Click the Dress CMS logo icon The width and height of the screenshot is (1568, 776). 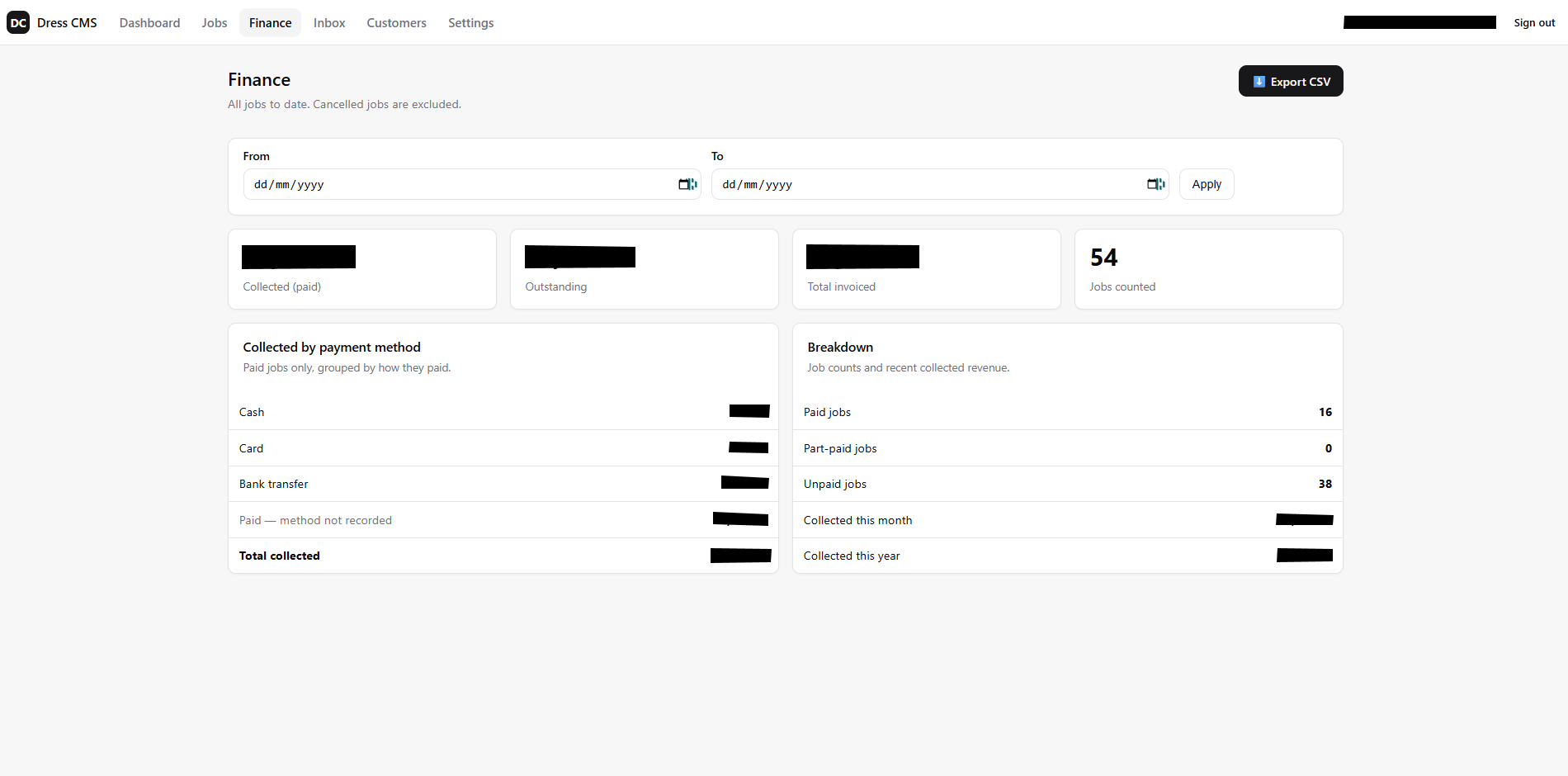click(18, 22)
